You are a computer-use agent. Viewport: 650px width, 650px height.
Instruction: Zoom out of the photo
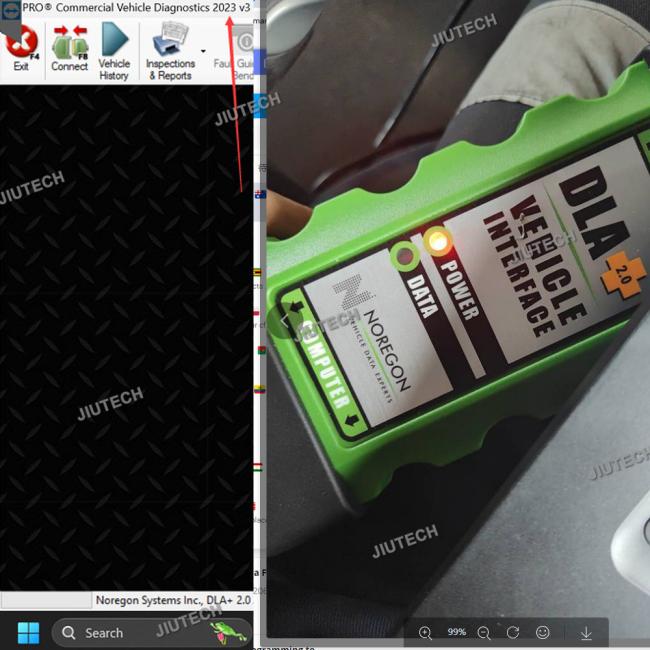tap(484, 633)
